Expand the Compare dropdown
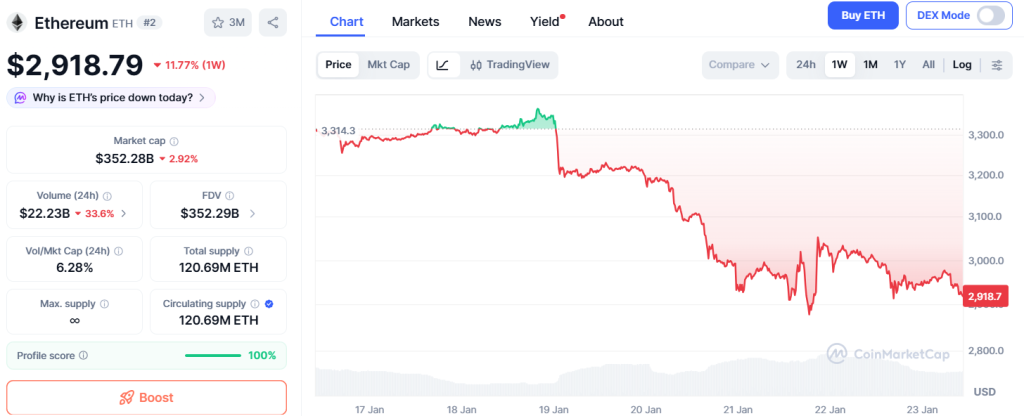Viewport: 1024px width, 416px height. pyautogui.click(x=740, y=65)
